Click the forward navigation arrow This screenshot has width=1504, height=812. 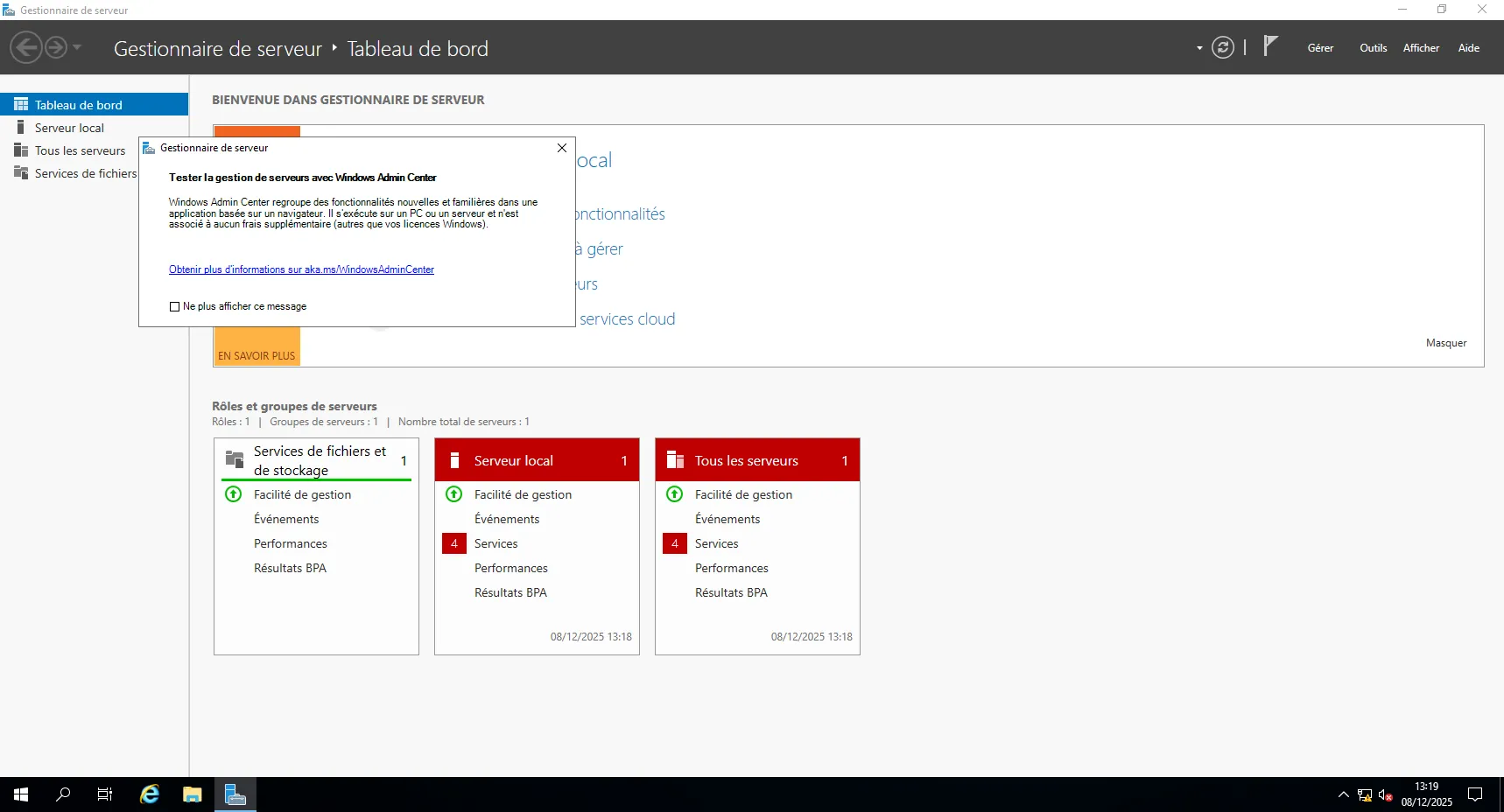tap(56, 47)
